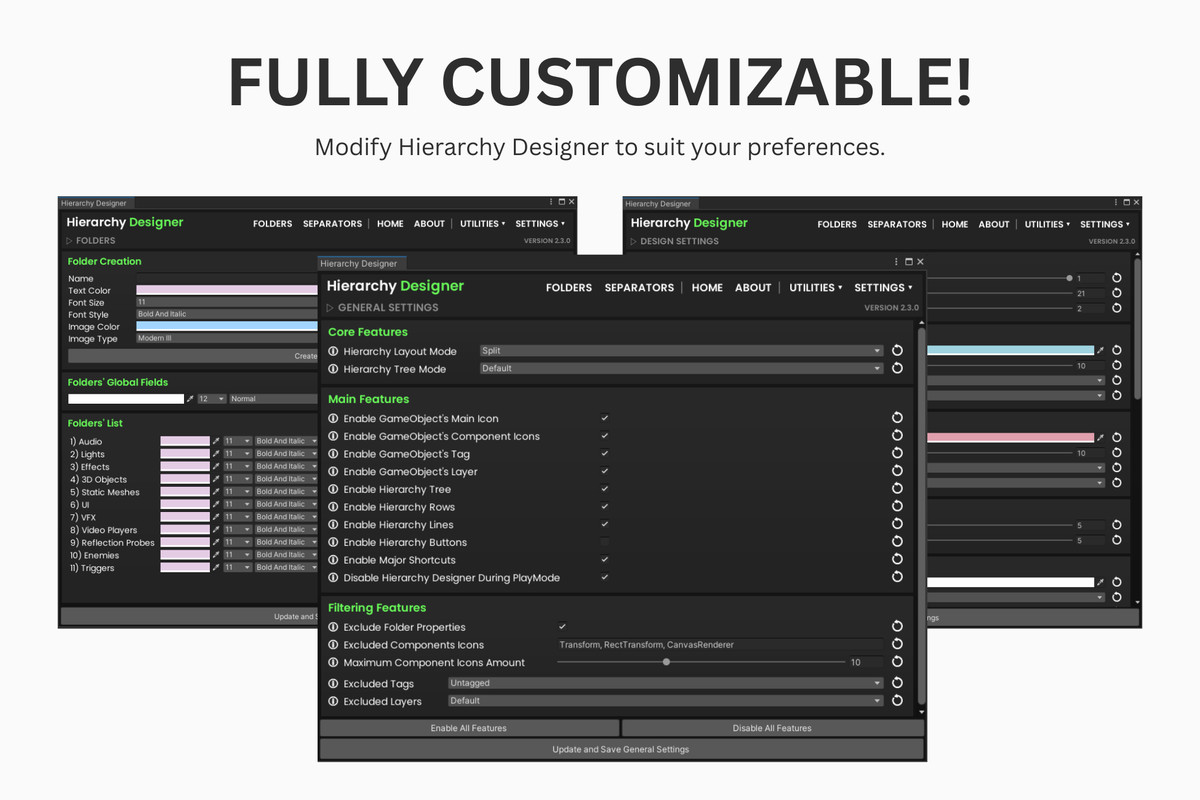Click info icon beside Hierarchy Tree Mode
The image size is (1200, 800).
point(333,369)
